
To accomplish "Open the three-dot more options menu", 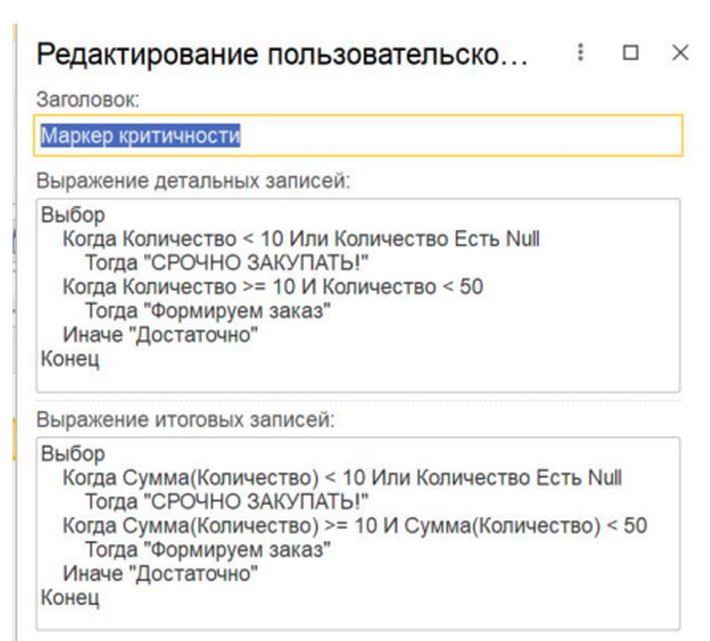I will [x=581, y=54].
